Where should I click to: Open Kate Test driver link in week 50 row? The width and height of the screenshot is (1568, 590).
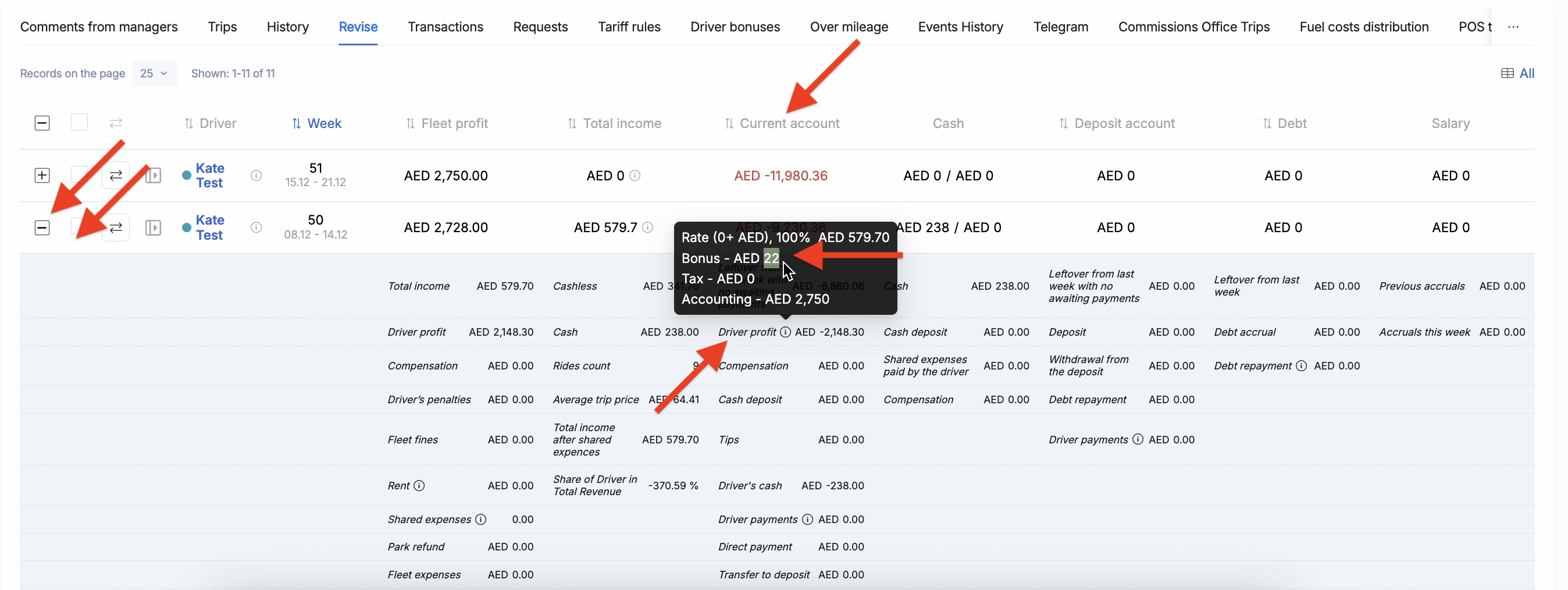(209, 228)
